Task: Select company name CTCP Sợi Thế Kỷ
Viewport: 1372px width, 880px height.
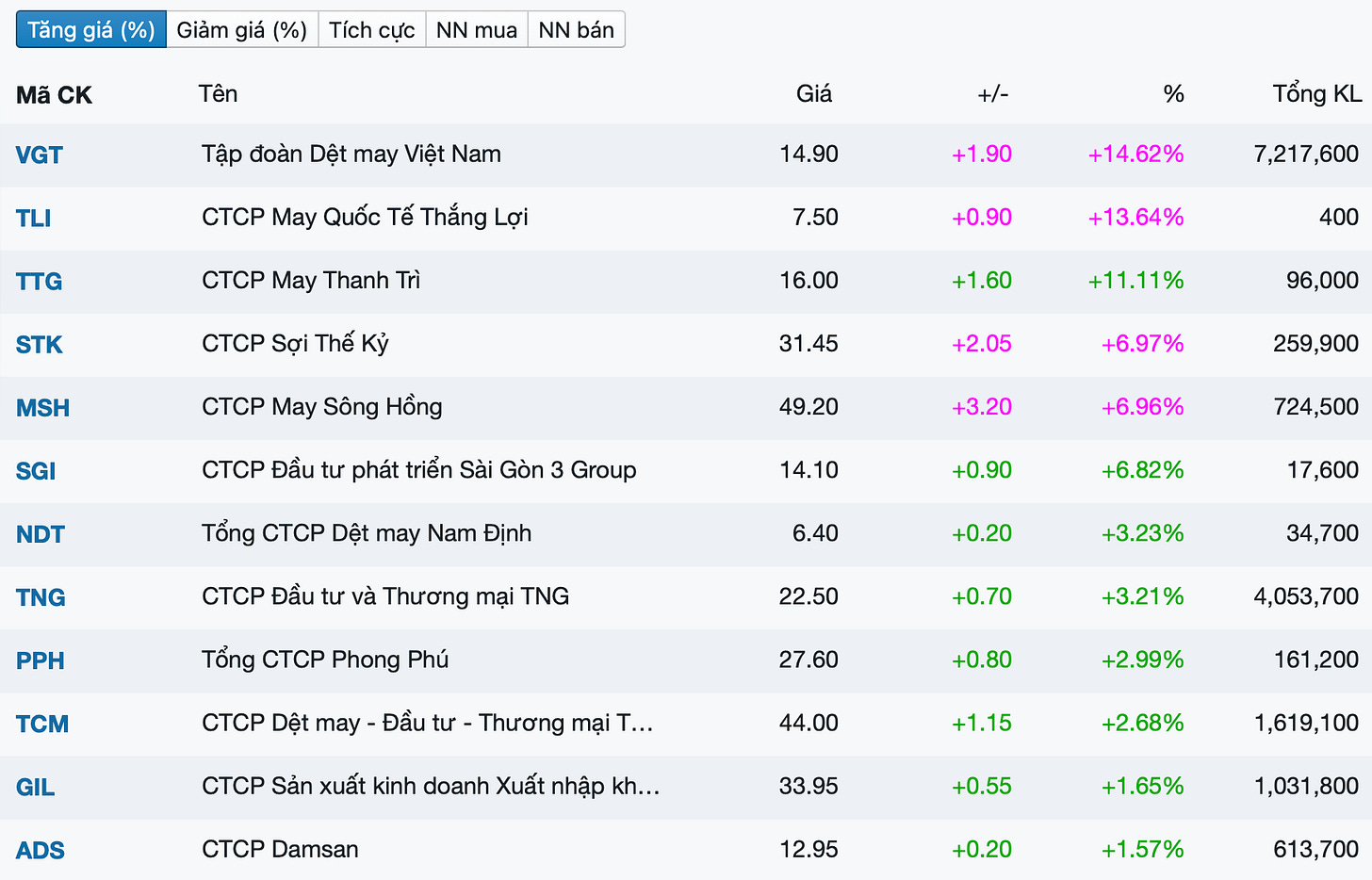Action: click(295, 343)
